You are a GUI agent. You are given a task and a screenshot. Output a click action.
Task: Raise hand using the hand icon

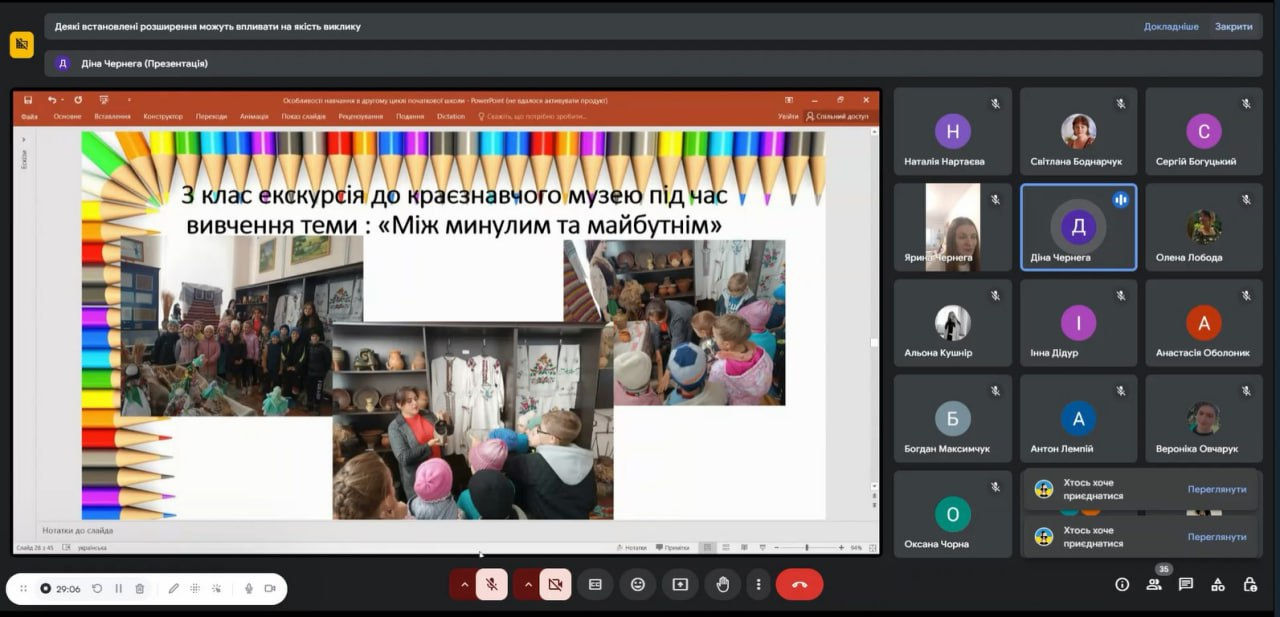(x=723, y=584)
